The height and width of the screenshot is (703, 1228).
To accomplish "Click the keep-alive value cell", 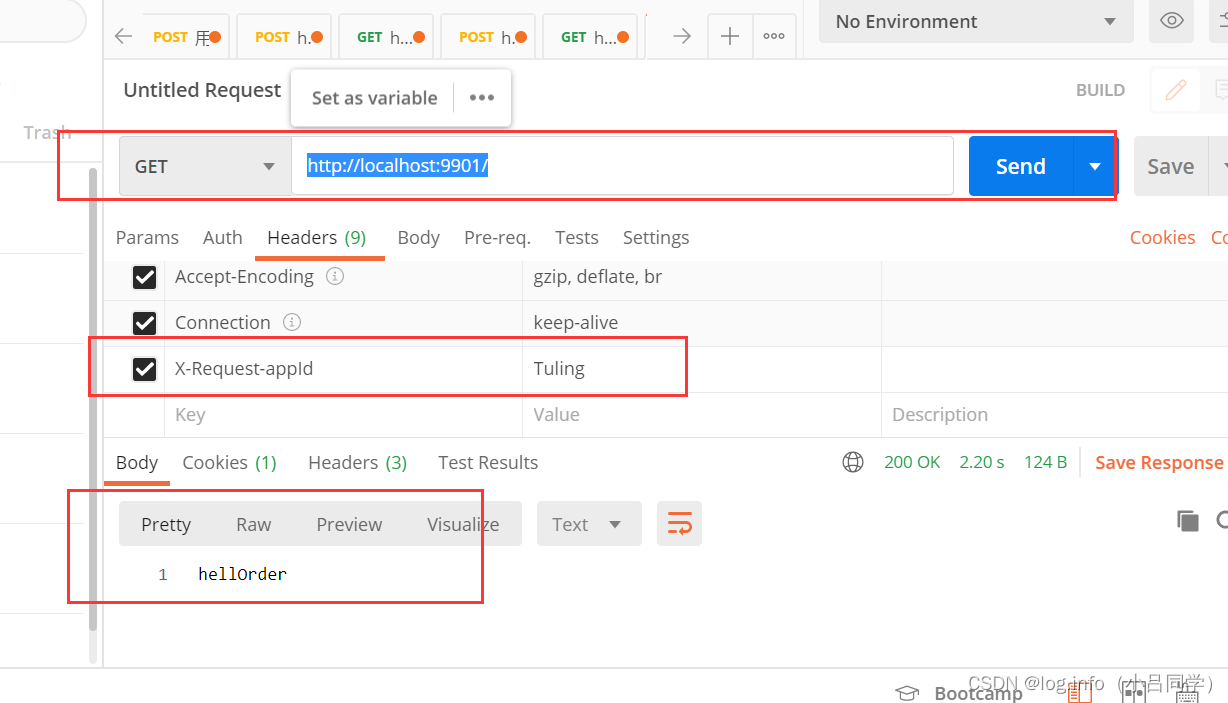I will (x=702, y=323).
